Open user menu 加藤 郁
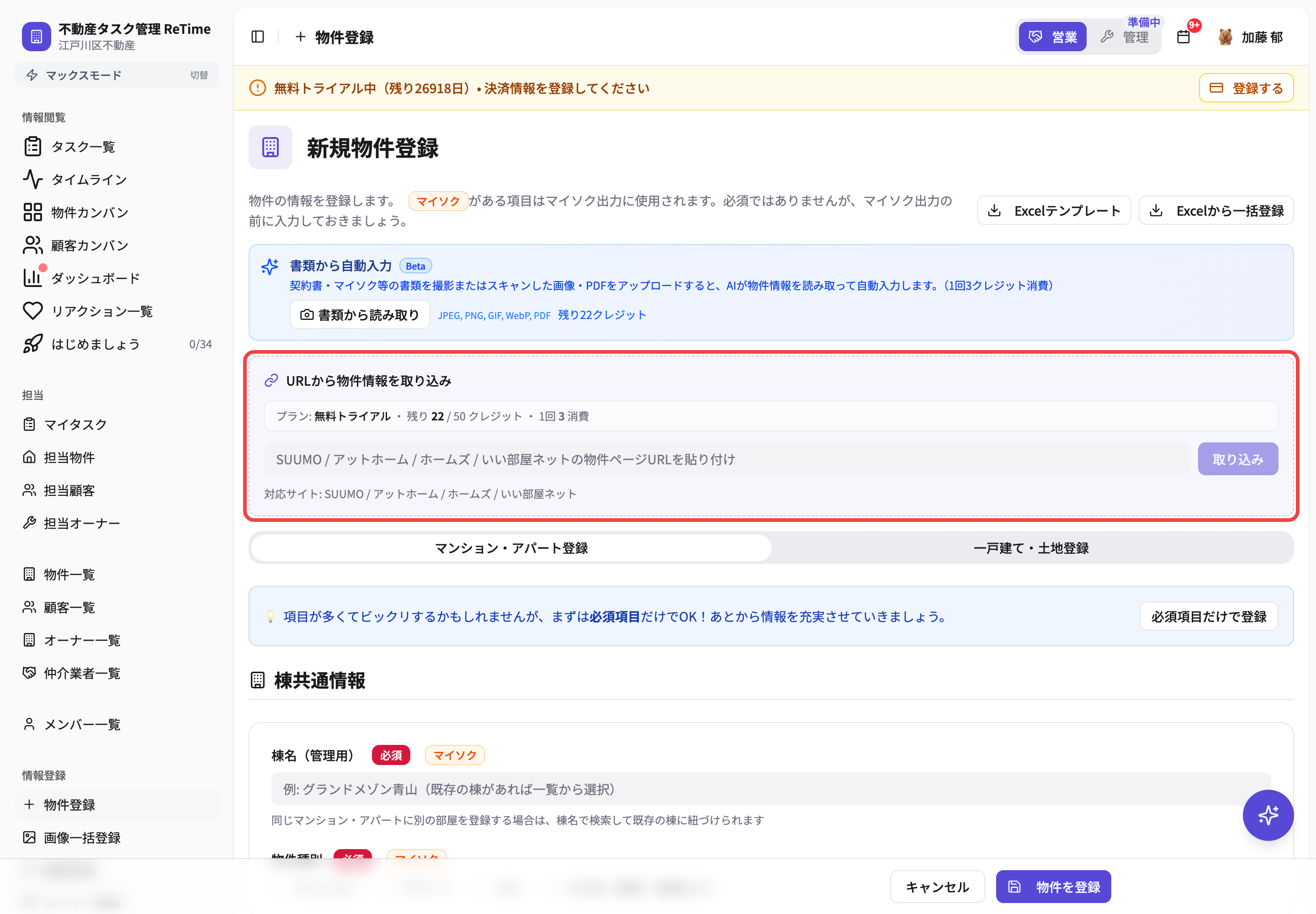The height and width of the screenshot is (914, 1316). click(1250, 37)
